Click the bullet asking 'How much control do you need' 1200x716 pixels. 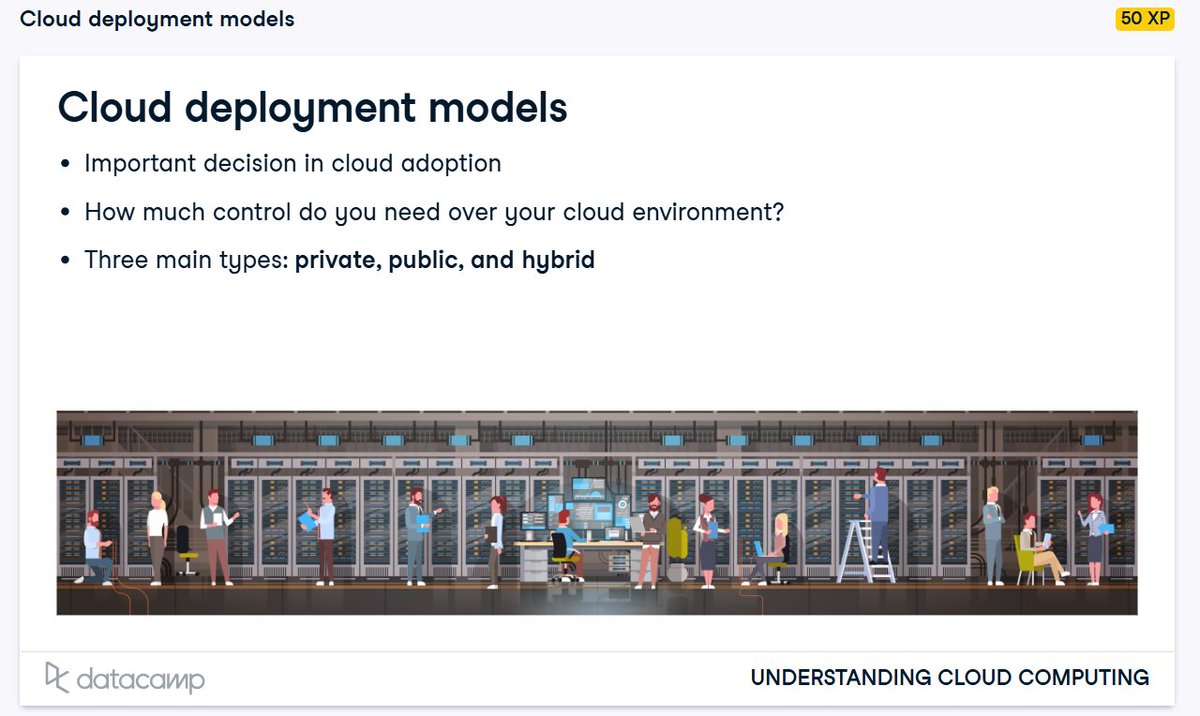pyautogui.click(x=434, y=212)
